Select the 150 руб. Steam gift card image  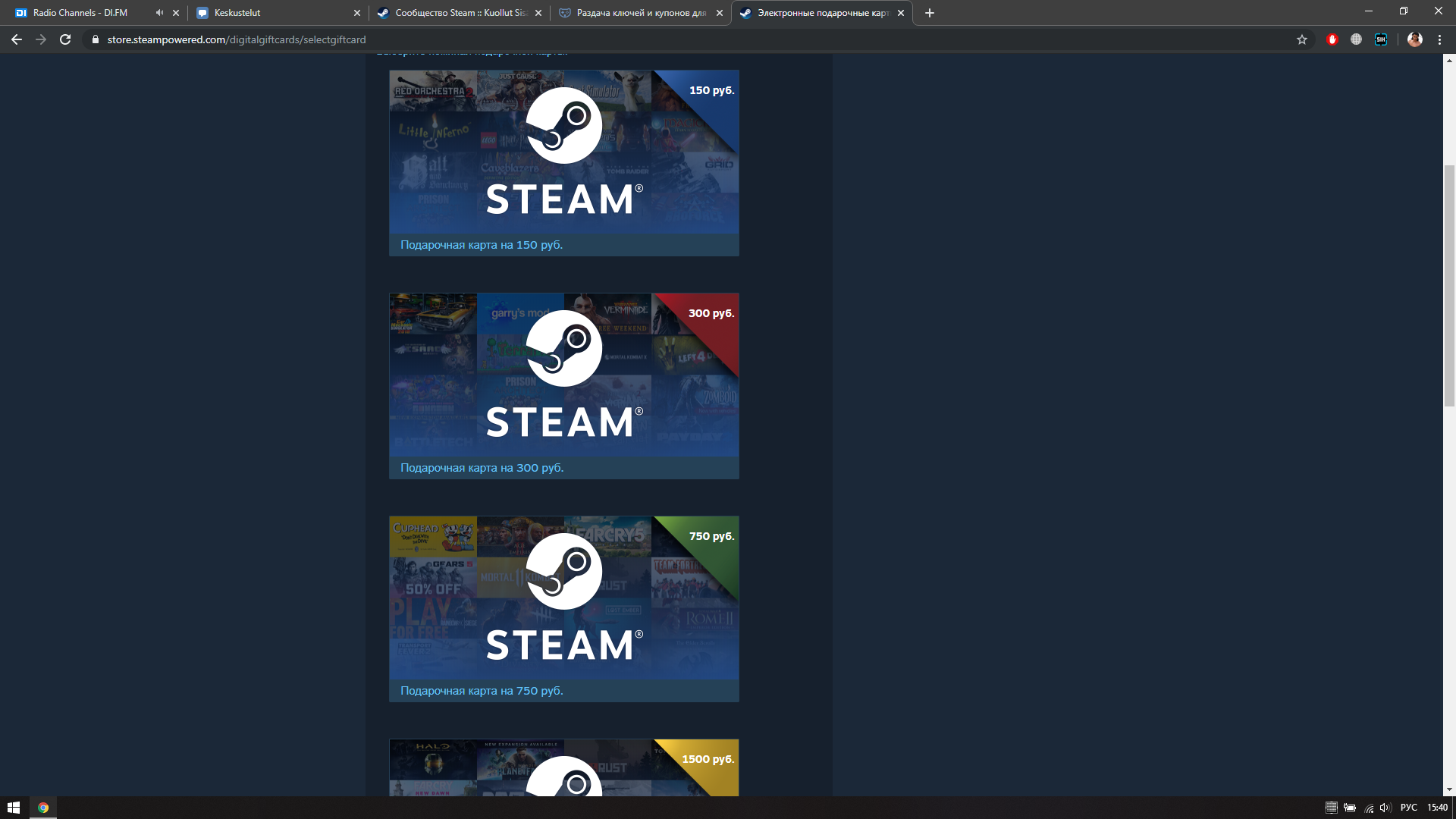[564, 152]
